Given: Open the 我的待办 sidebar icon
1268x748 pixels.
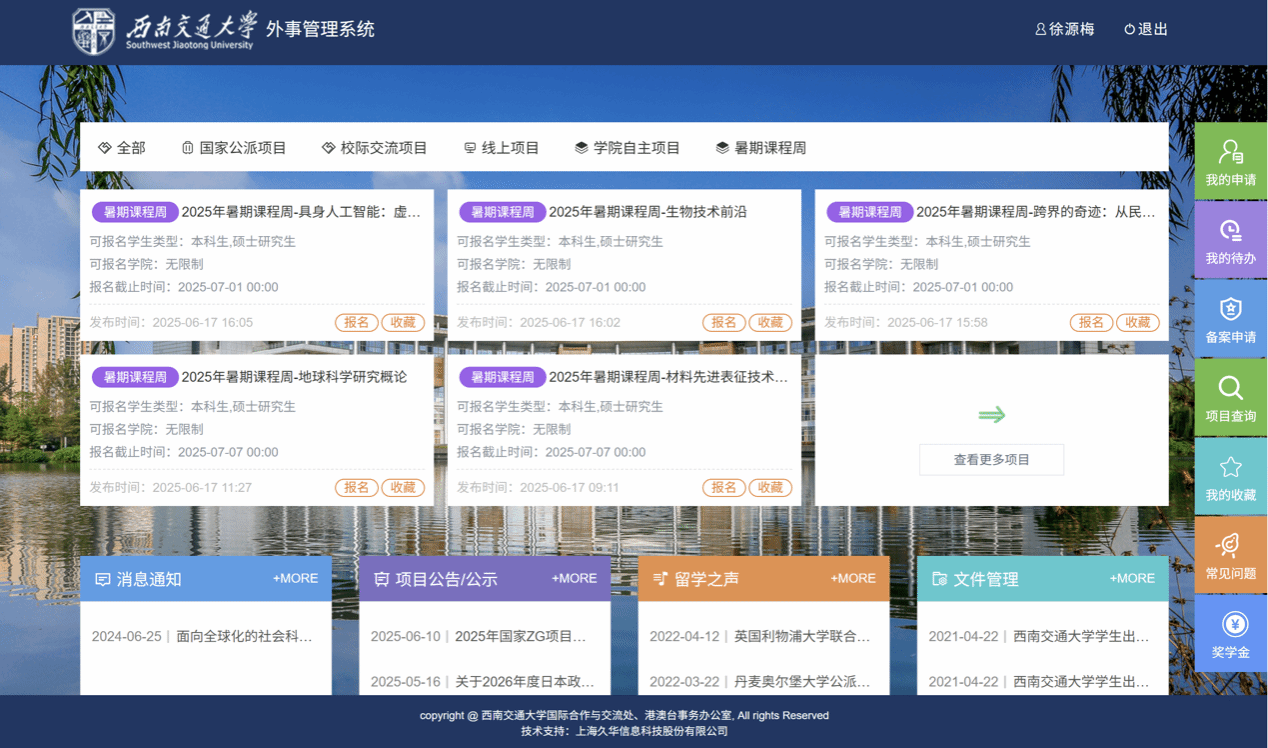Looking at the screenshot, I should [x=1230, y=232].
